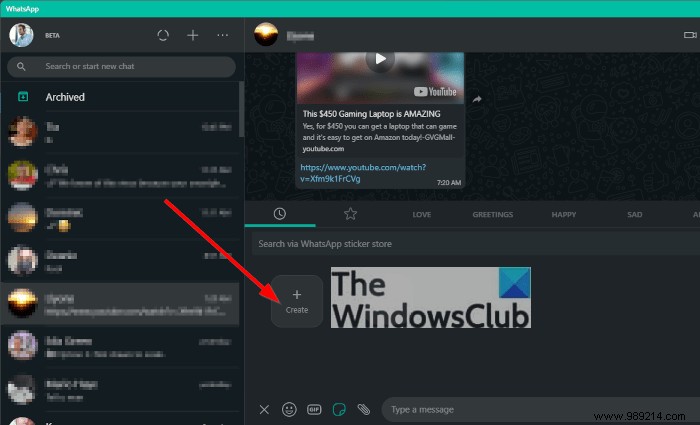The height and width of the screenshot is (425, 700).
Task: Click the Type a message field
Action: (541, 409)
